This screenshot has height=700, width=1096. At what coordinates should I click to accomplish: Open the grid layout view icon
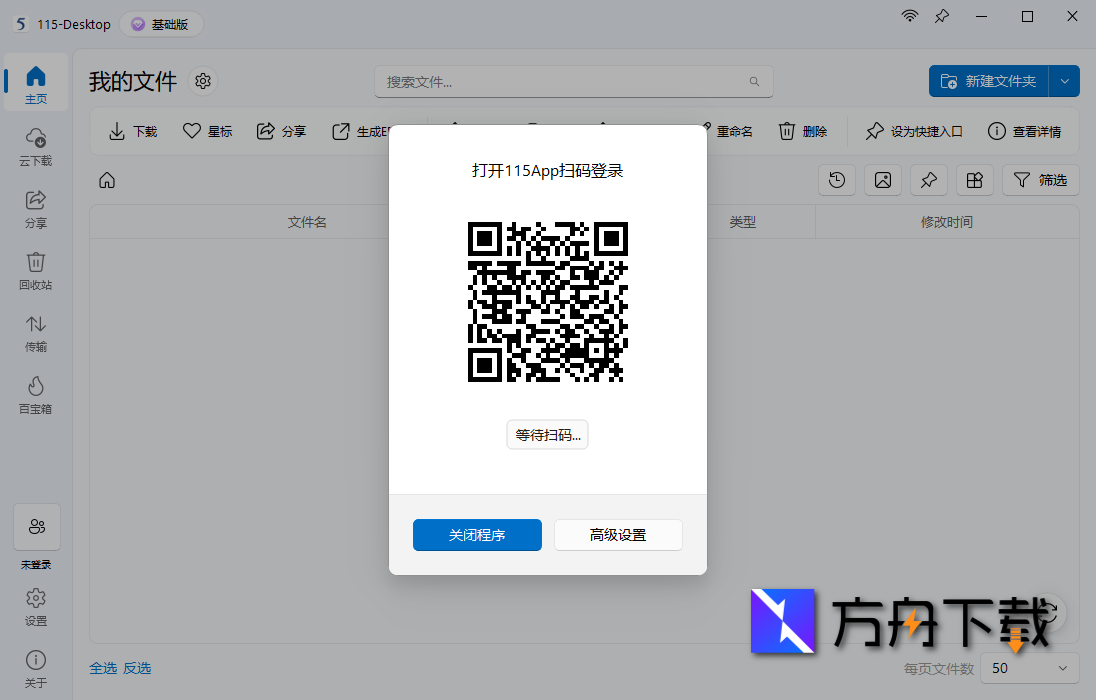[x=974, y=180]
